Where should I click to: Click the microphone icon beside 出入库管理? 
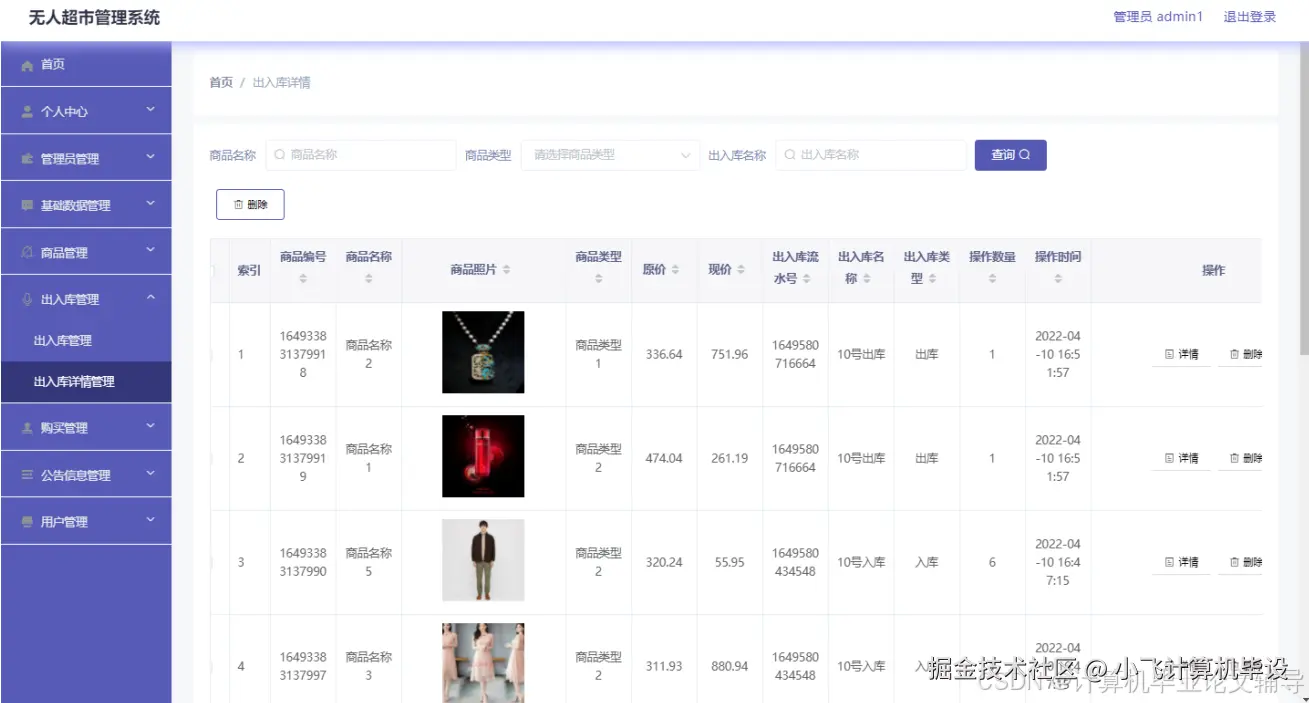(x=27, y=299)
